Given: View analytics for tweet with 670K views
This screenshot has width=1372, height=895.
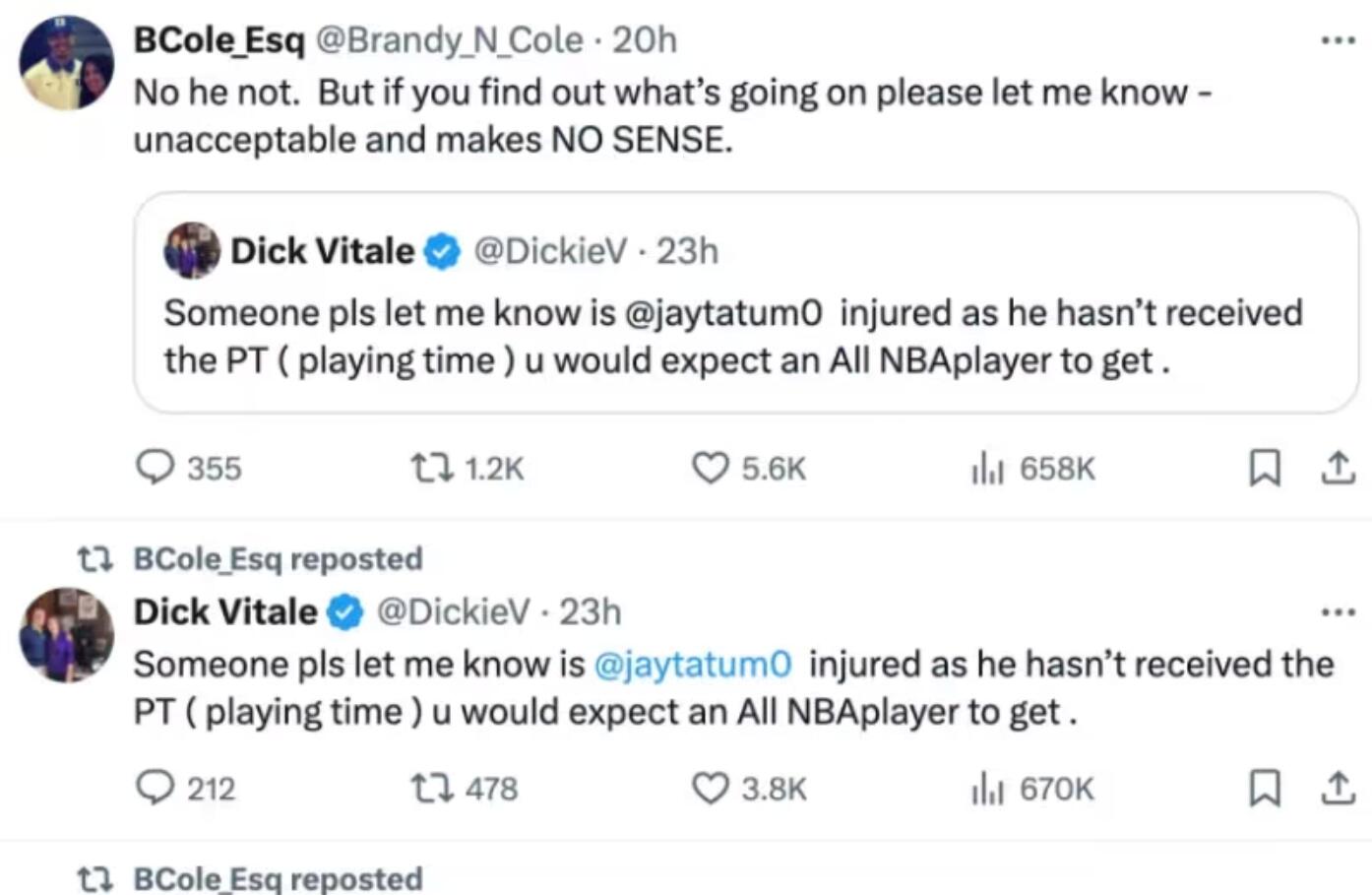Looking at the screenshot, I should [987, 789].
